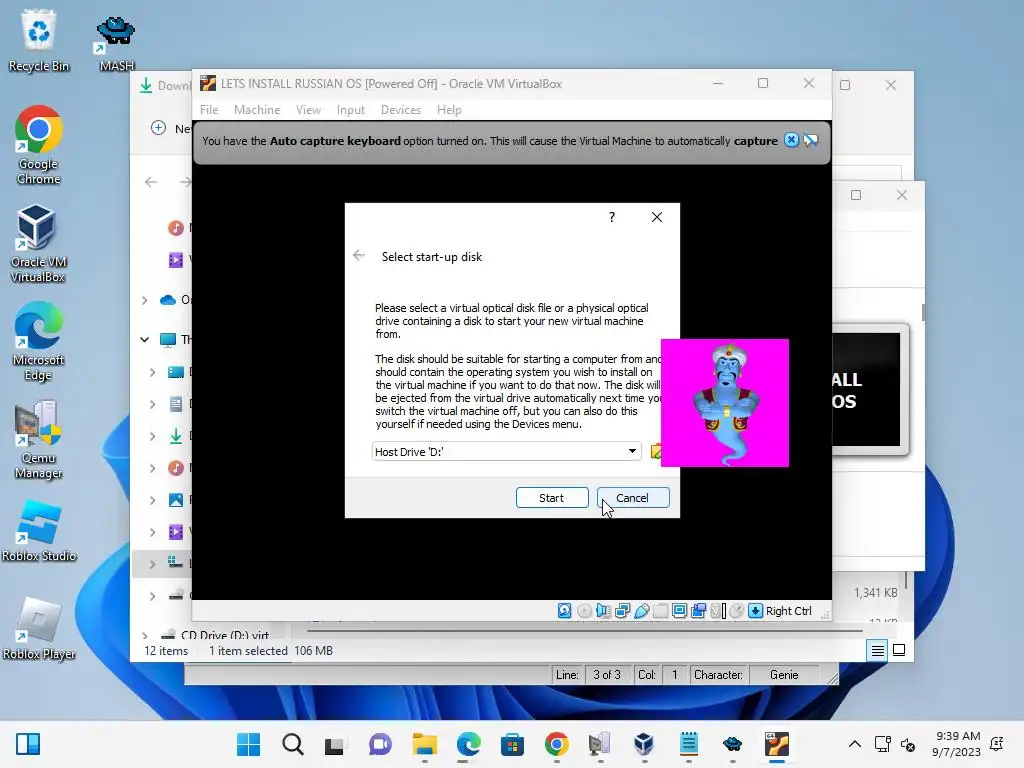
Task: Click the mouse integration status icon
Action: coord(737,611)
